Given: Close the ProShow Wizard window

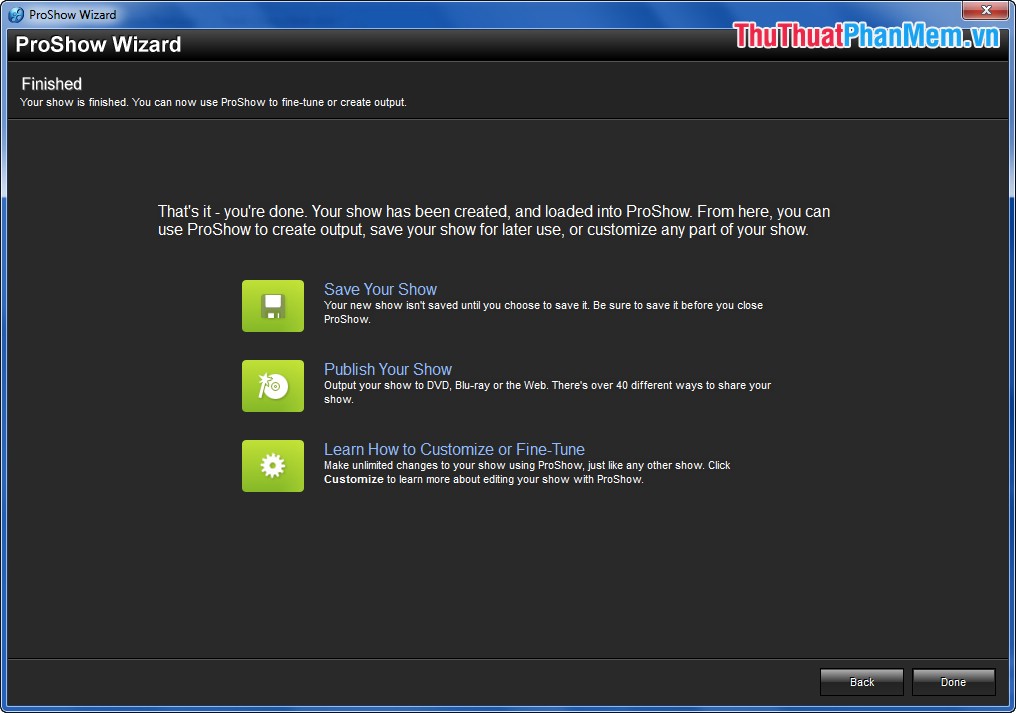Looking at the screenshot, I should click(x=985, y=10).
